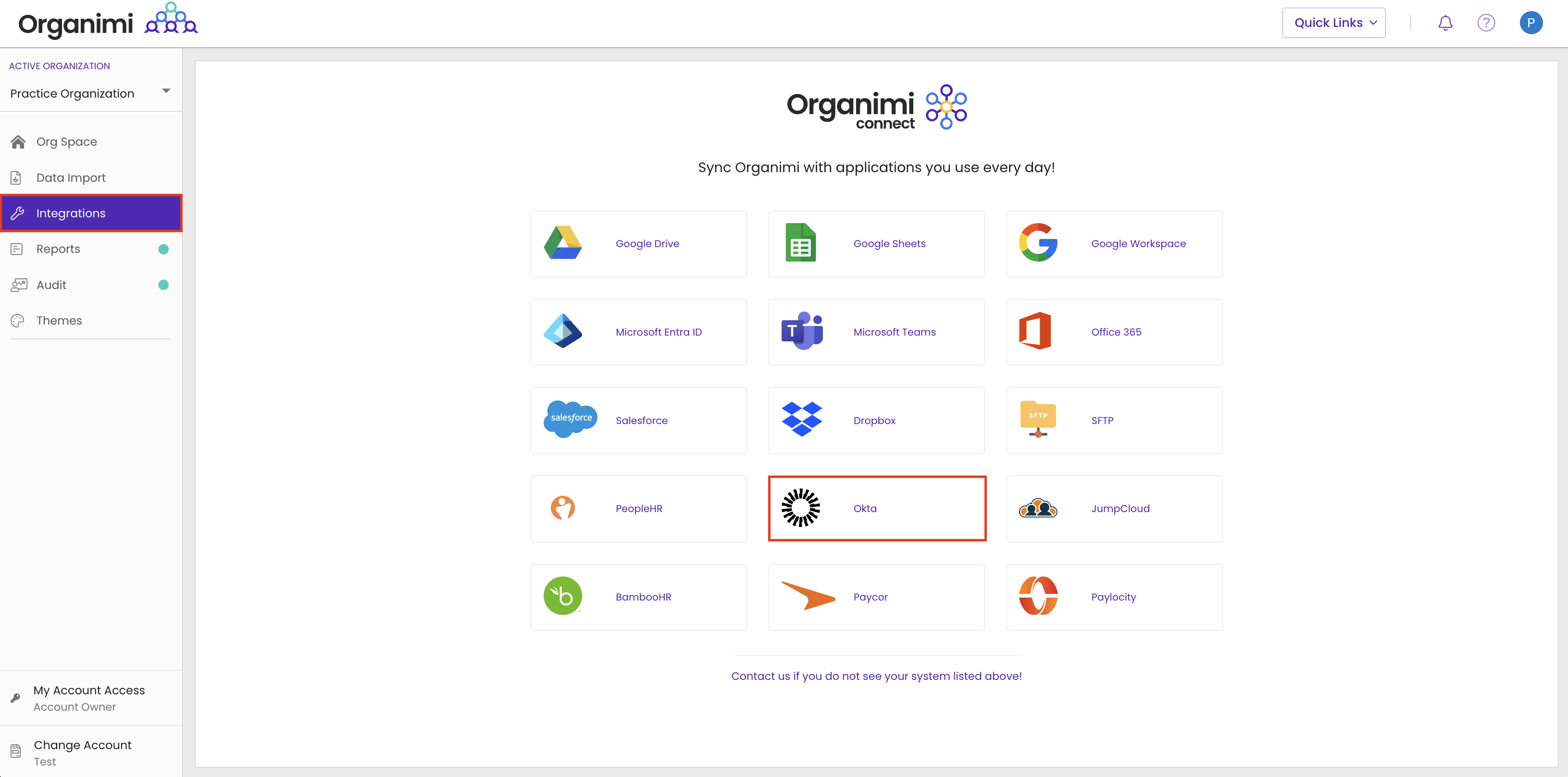This screenshot has height=777, width=1568.
Task: Click the Audit green status dot
Action: [163, 285]
